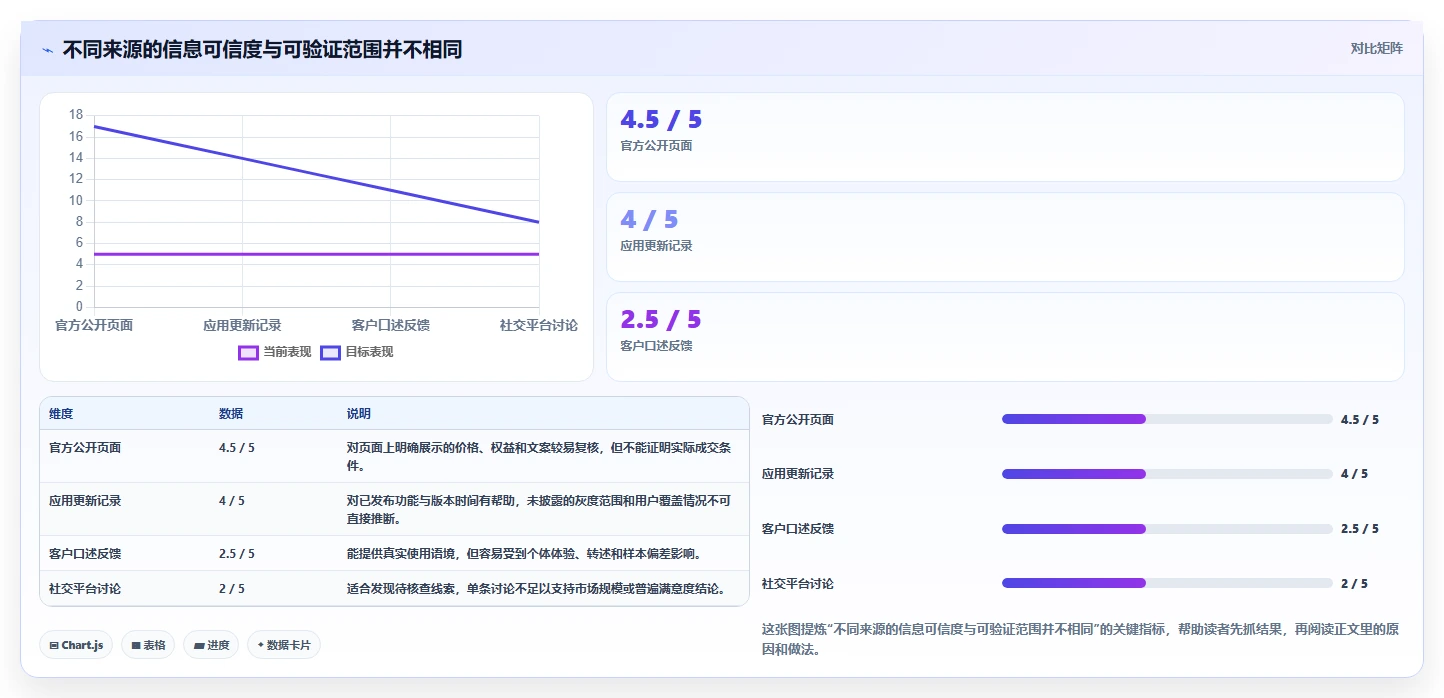Screen dimensions: 1444x698
Task: Click the 客户口述反馈 progress bar
Action: pyautogui.click(x=1167, y=529)
